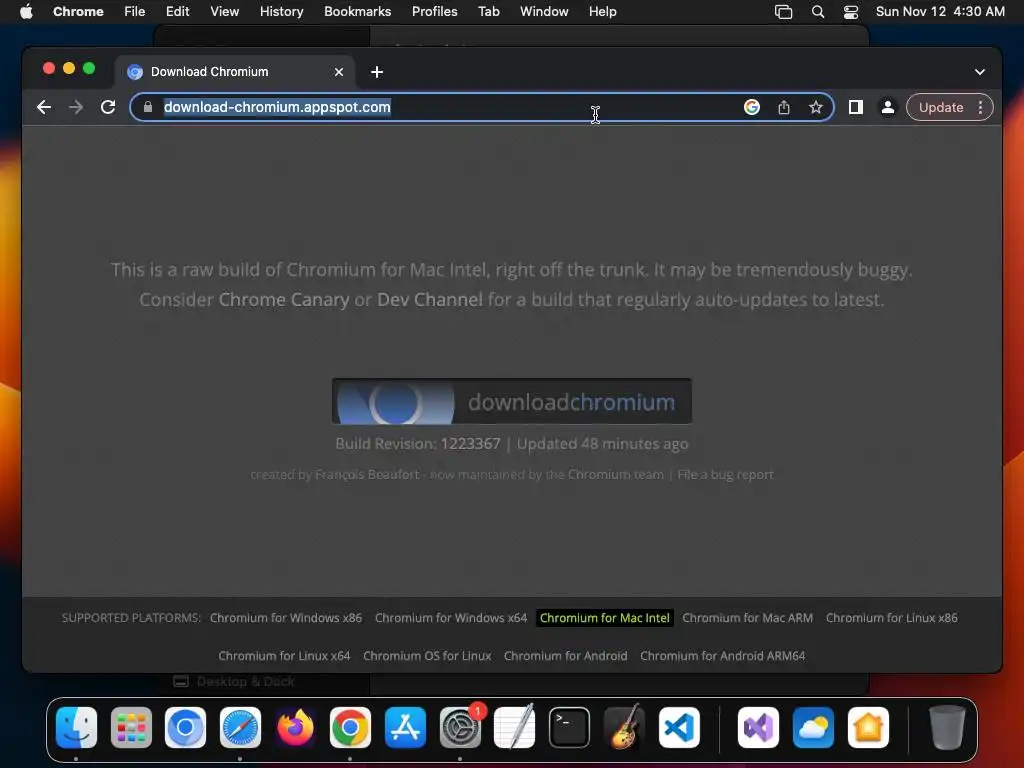Open the Help menu
Viewport: 1024px width, 768px height.
[602, 12]
